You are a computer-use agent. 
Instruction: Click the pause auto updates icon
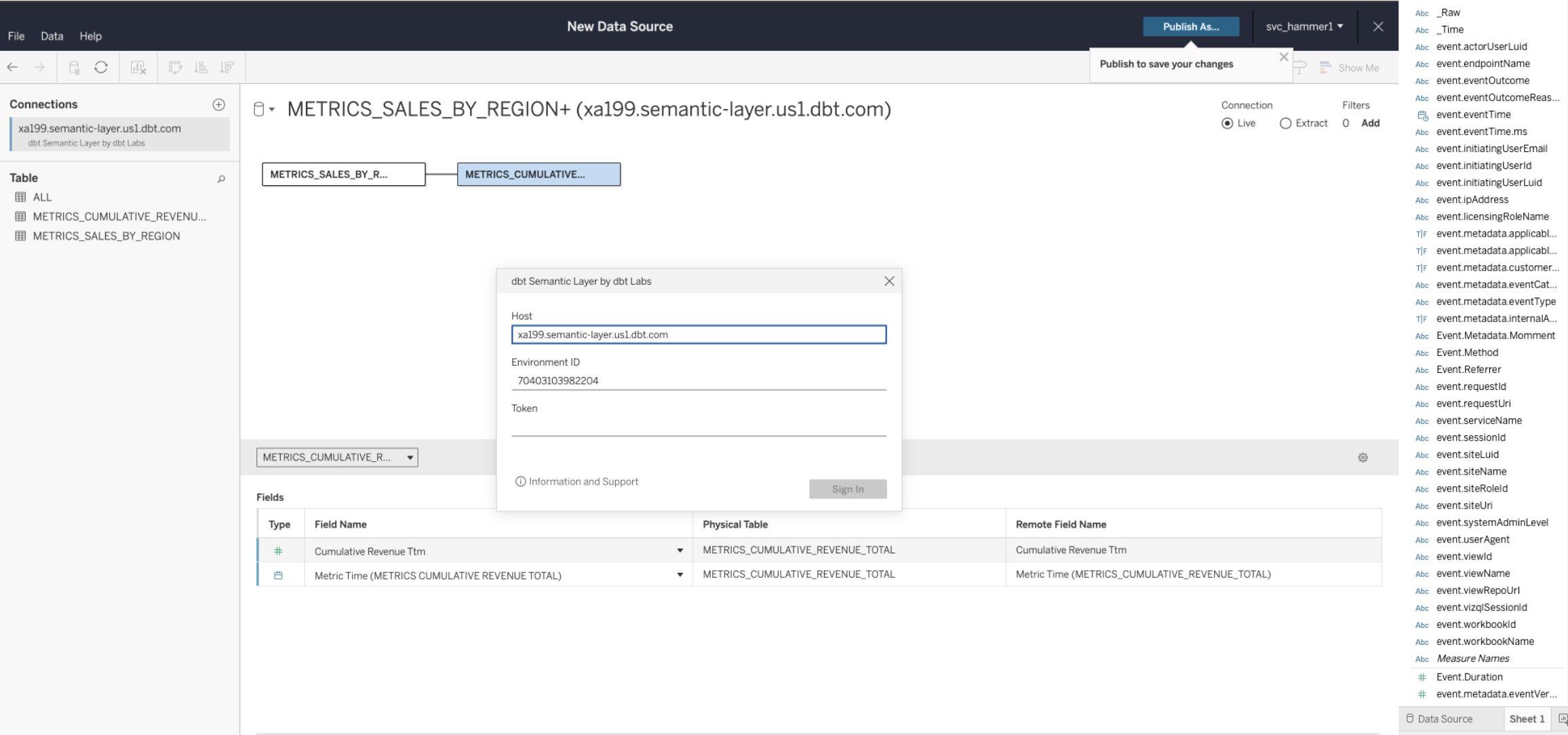point(75,67)
